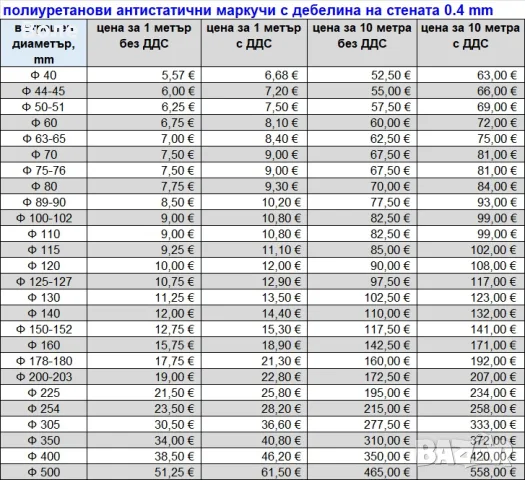Click the 'цена за 10 метра без ДДС' header

[362, 43]
